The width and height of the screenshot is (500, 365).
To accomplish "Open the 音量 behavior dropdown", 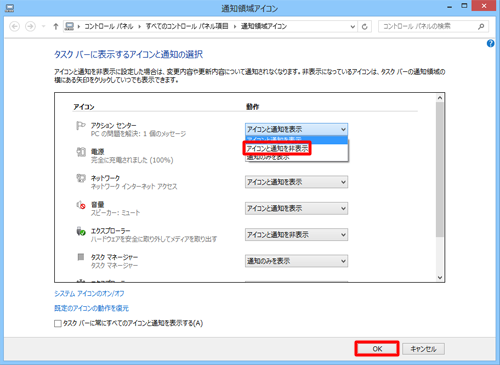I will pos(296,208).
